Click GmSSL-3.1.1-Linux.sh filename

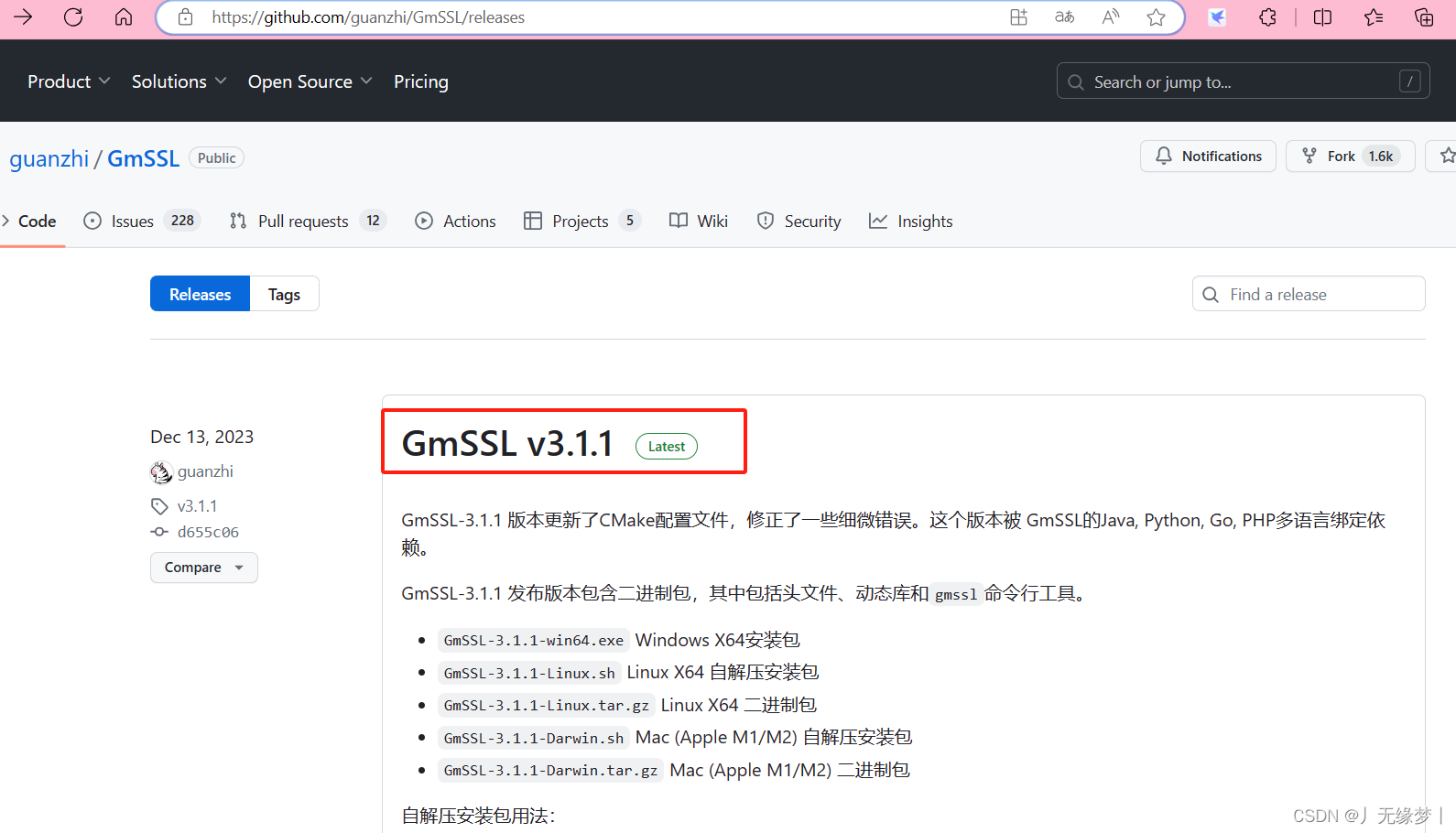[x=529, y=673]
